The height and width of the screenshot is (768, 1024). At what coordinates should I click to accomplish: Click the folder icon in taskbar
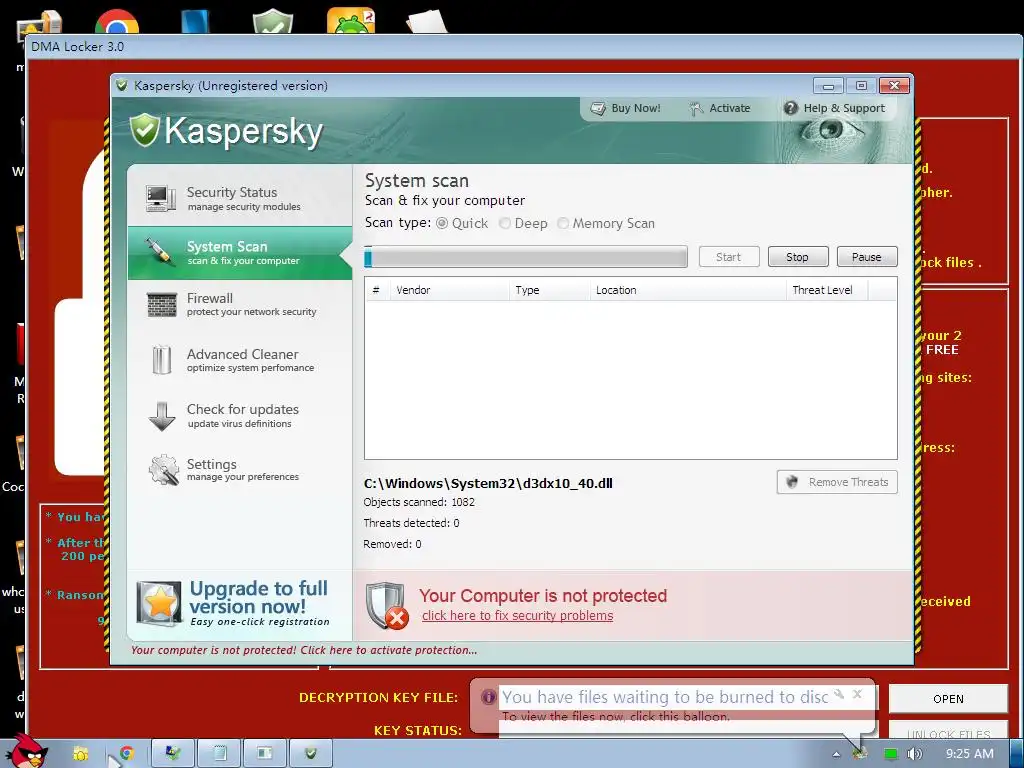click(80, 754)
